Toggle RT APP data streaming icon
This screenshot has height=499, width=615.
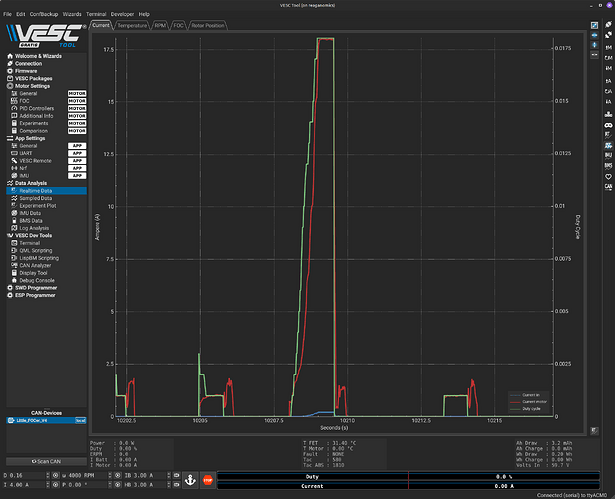608,146
